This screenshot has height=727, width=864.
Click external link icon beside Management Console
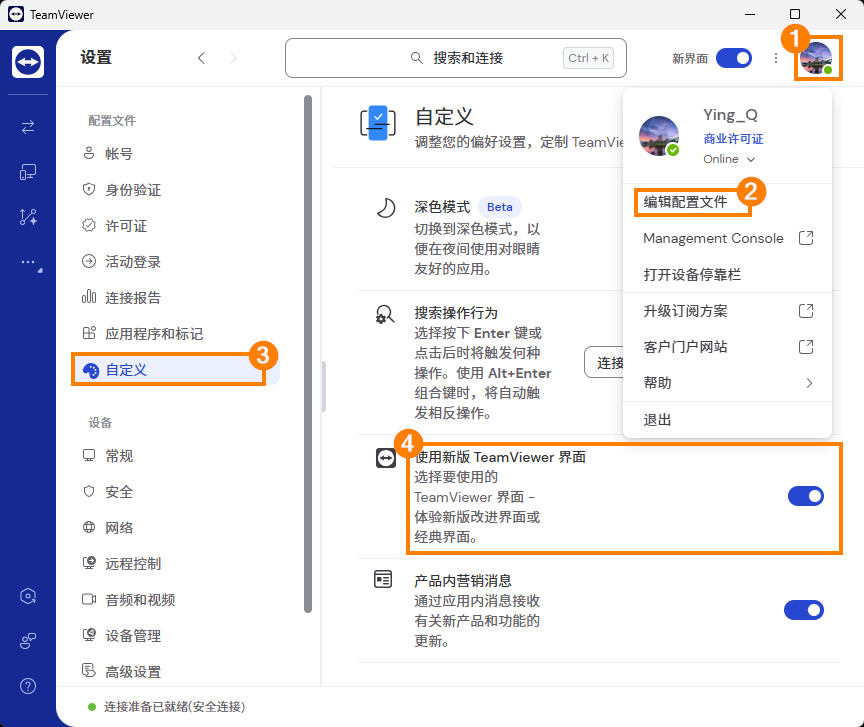pos(806,238)
